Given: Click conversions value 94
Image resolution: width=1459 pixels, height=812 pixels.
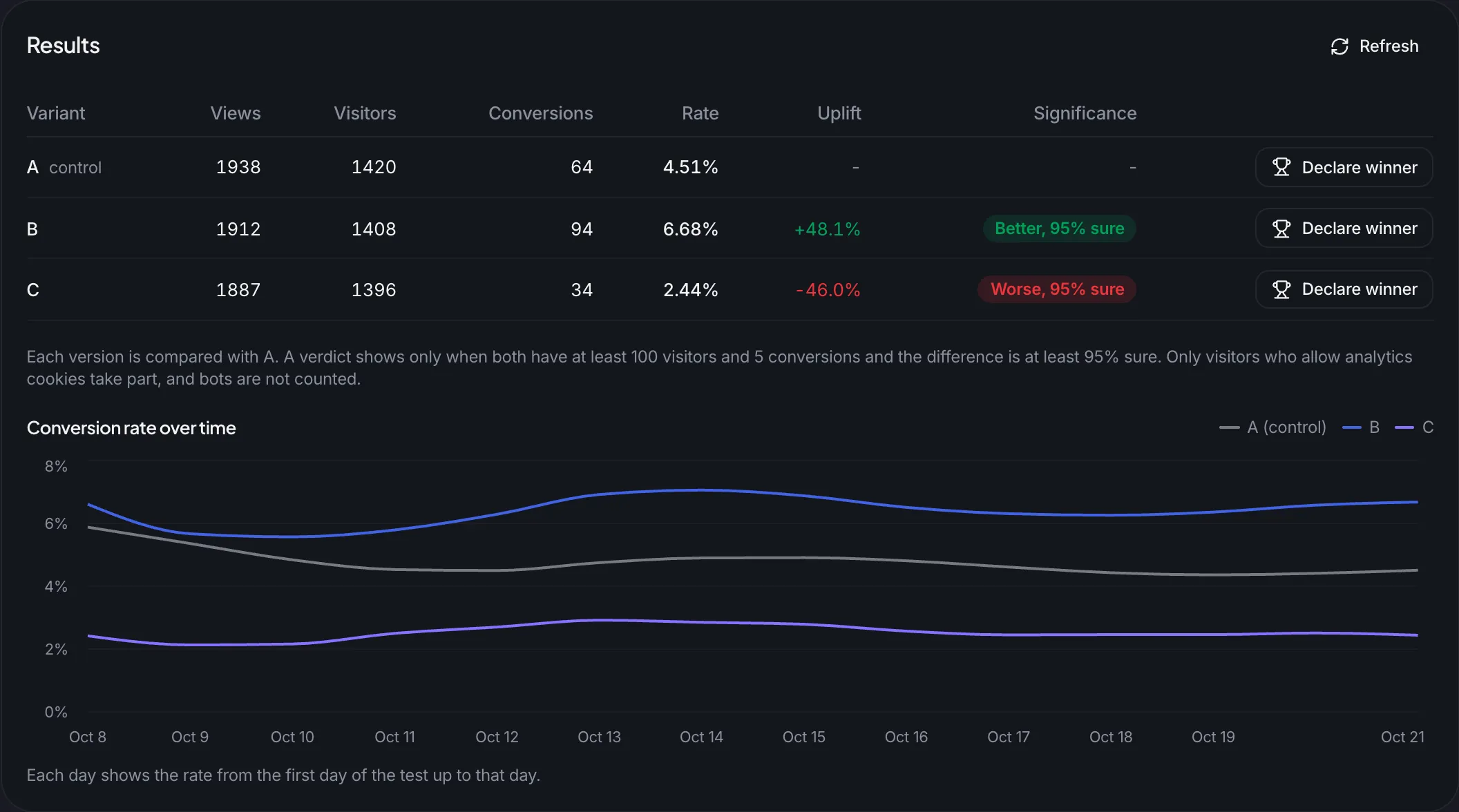Looking at the screenshot, I should click(x=582, y=229).
